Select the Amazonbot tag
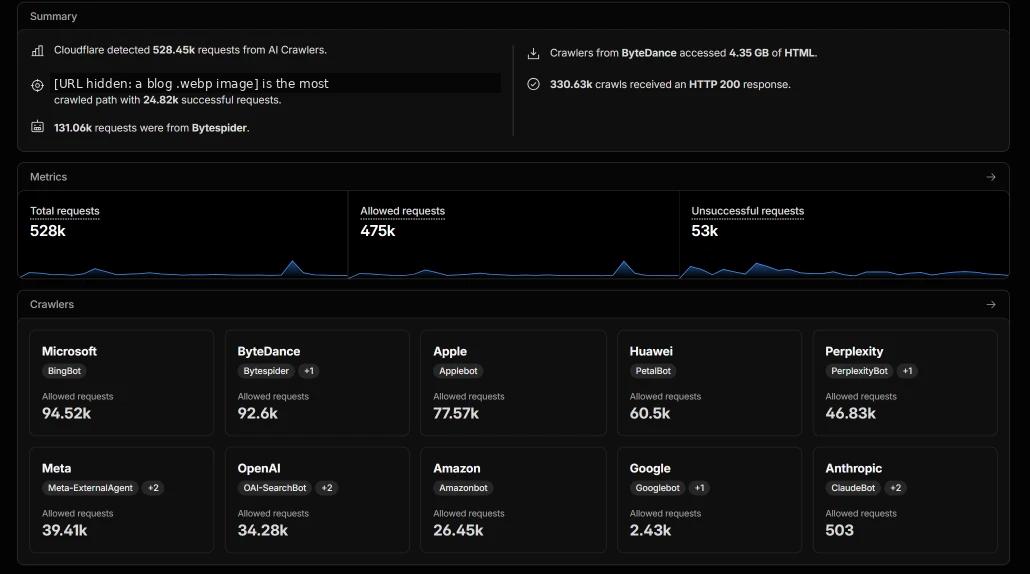 point(463,488)
